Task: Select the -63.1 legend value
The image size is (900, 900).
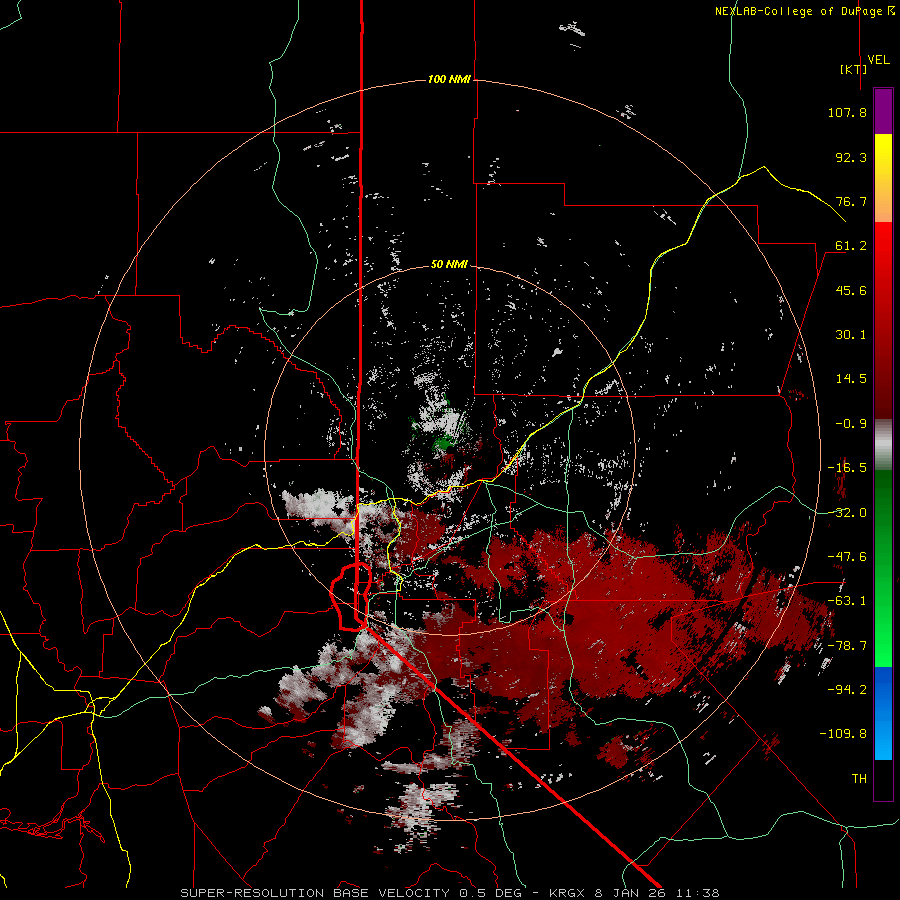Action: click(847, 601)
